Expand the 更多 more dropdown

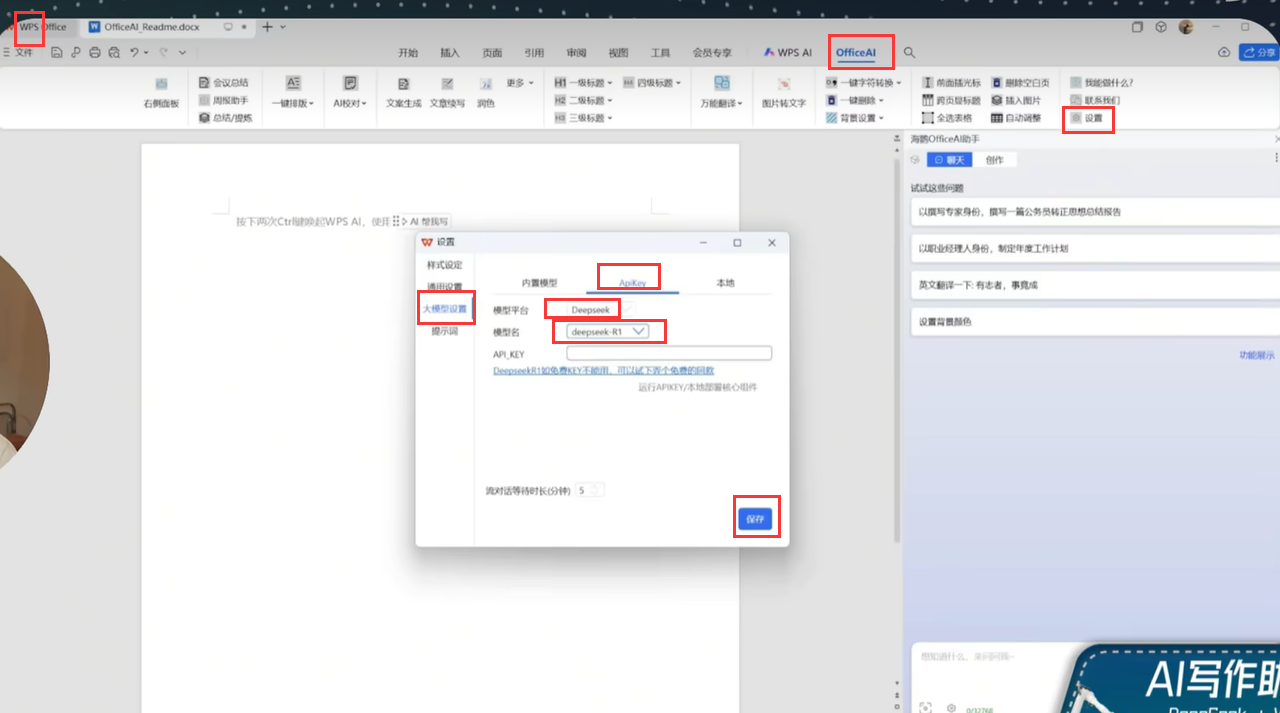tap(520, 83)
